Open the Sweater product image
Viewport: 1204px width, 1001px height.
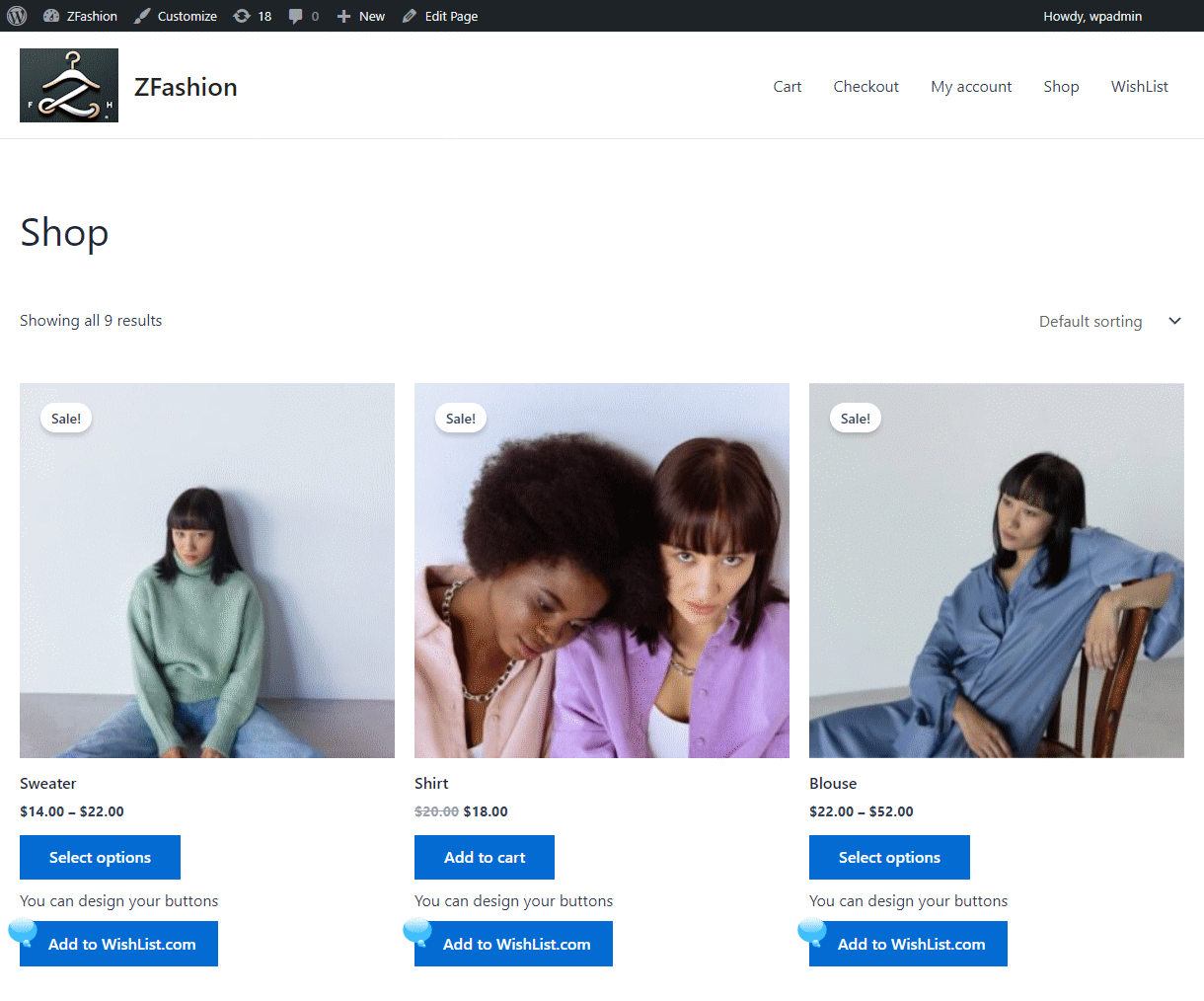(207, 571)
